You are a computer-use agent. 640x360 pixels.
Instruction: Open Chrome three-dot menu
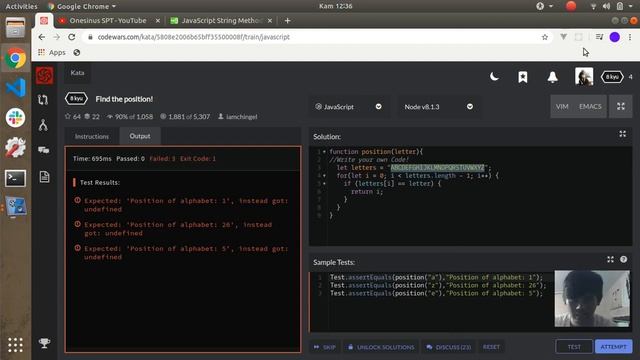(630, 37)
